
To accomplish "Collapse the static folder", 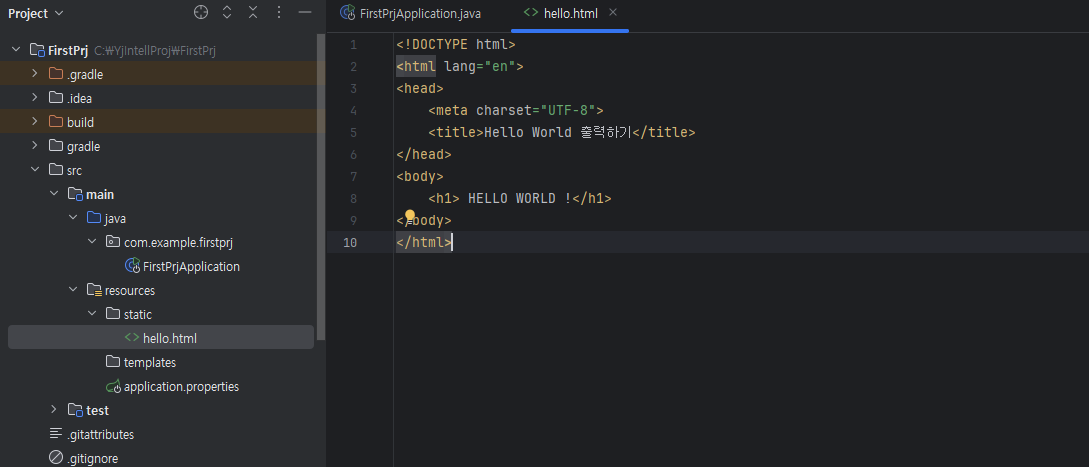I will tap(91, 314).
